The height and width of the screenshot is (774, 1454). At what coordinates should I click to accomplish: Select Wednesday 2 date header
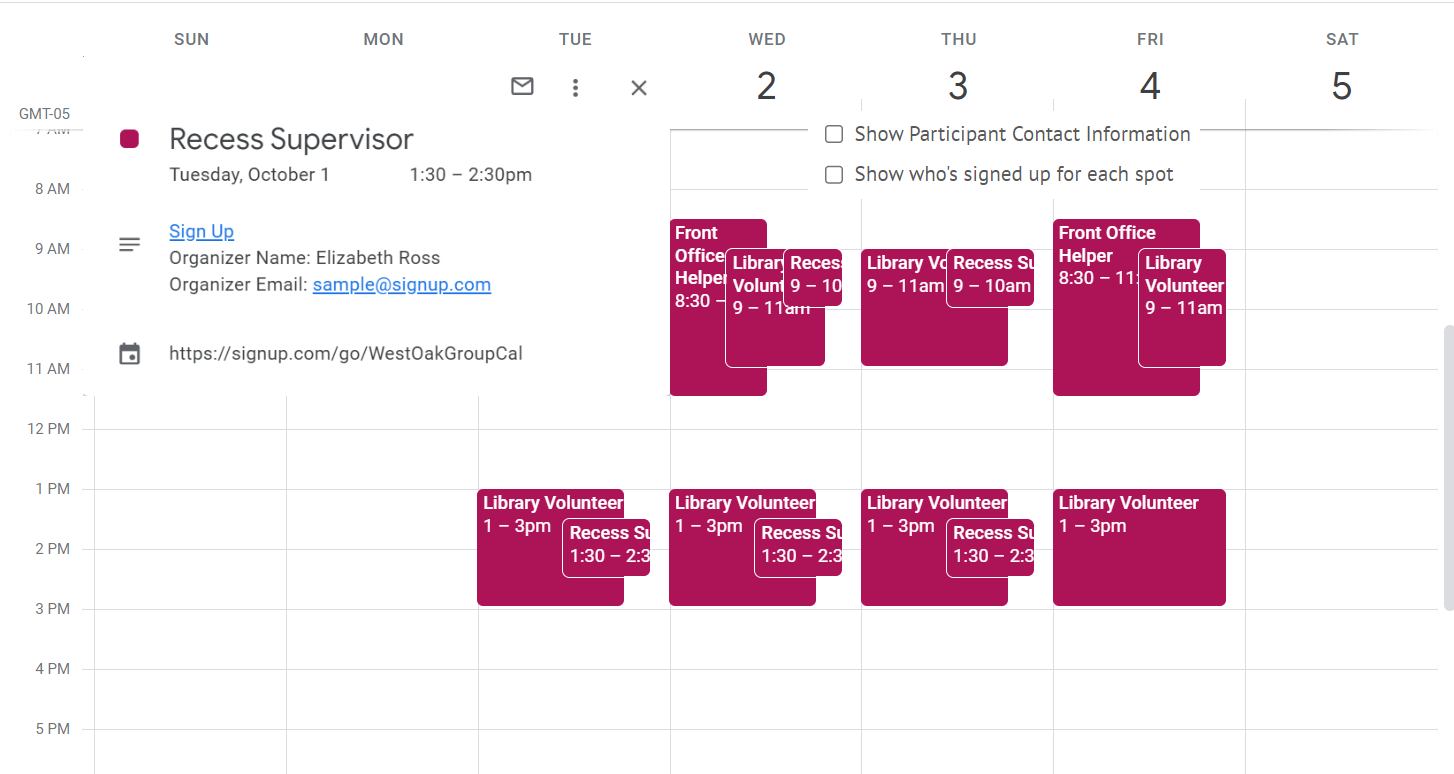coord(766,87)
